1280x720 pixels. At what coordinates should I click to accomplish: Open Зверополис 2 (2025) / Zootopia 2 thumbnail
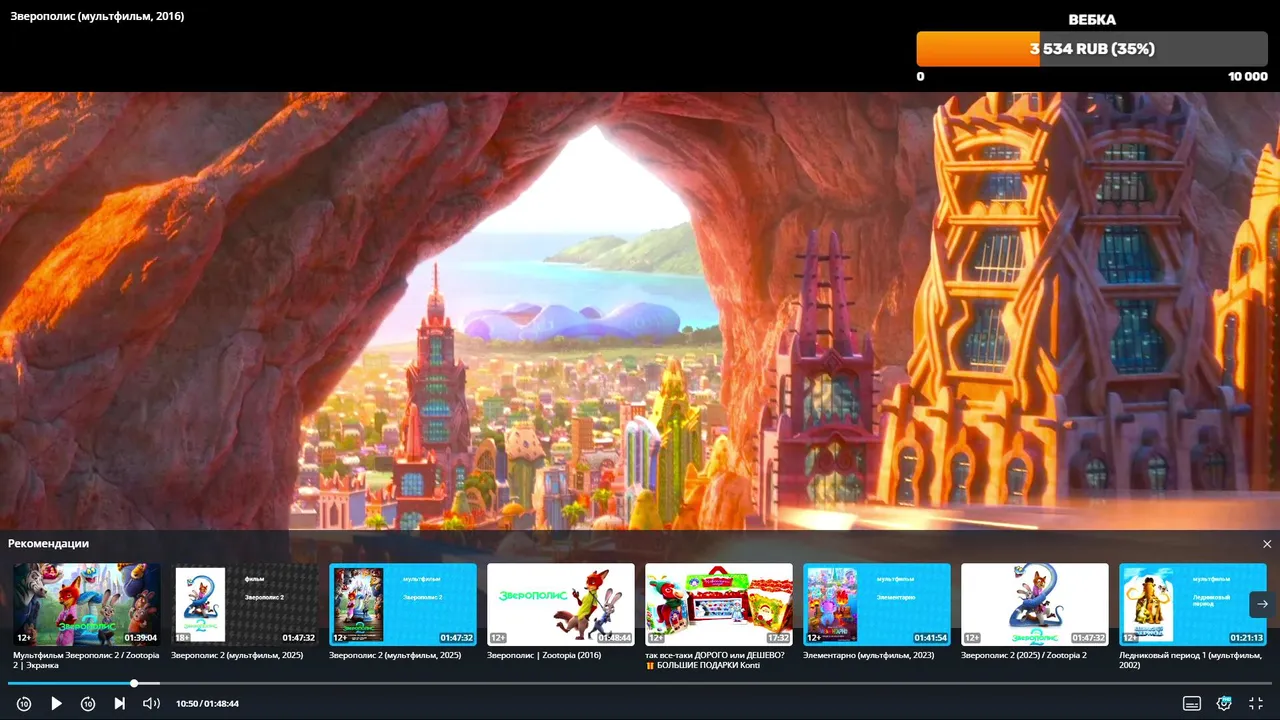point(1035,605)
